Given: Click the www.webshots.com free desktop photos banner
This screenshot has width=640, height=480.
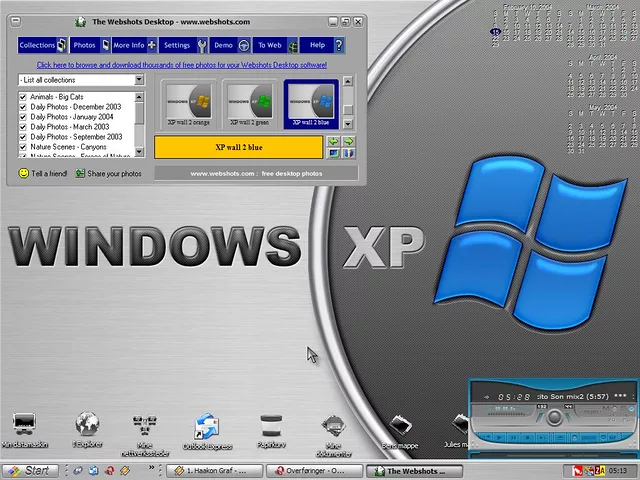Looking at the screenshot, I should (x=256, y=173).
